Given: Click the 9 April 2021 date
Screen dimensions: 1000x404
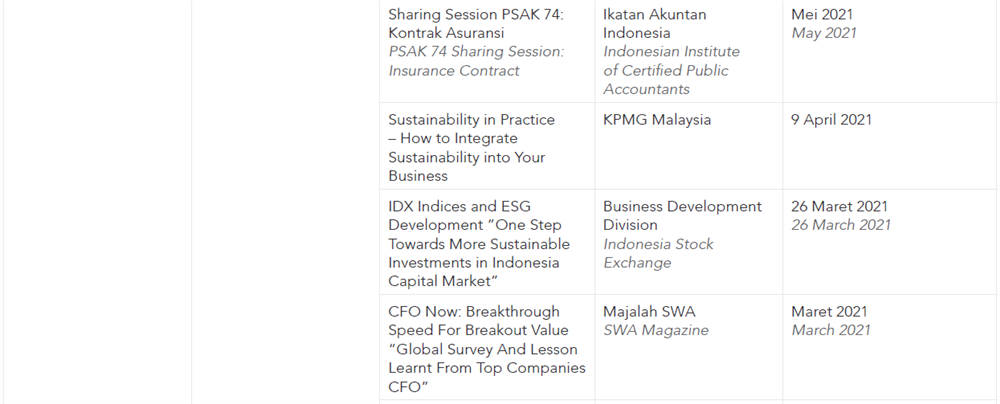Looking at the screenshot, I should click(831, 120).
